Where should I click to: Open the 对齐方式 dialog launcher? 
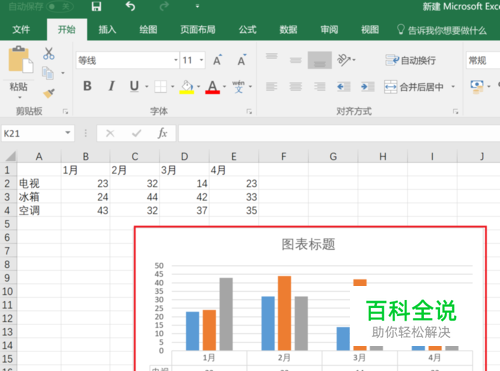coord(455,112)
